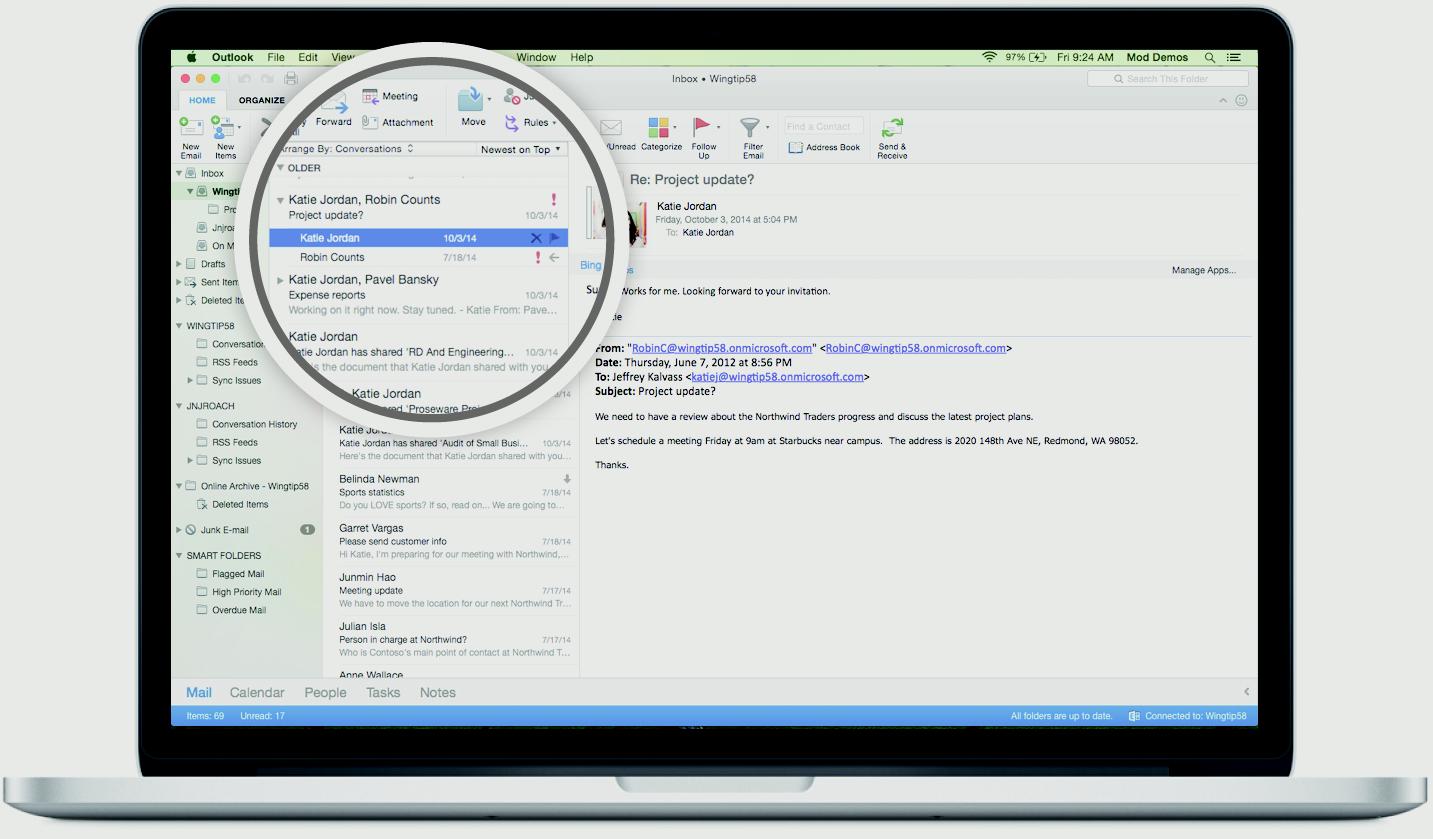Collapse the sidebar with bottom-right arrow
1433x839 pixels.
(1246, 691)
